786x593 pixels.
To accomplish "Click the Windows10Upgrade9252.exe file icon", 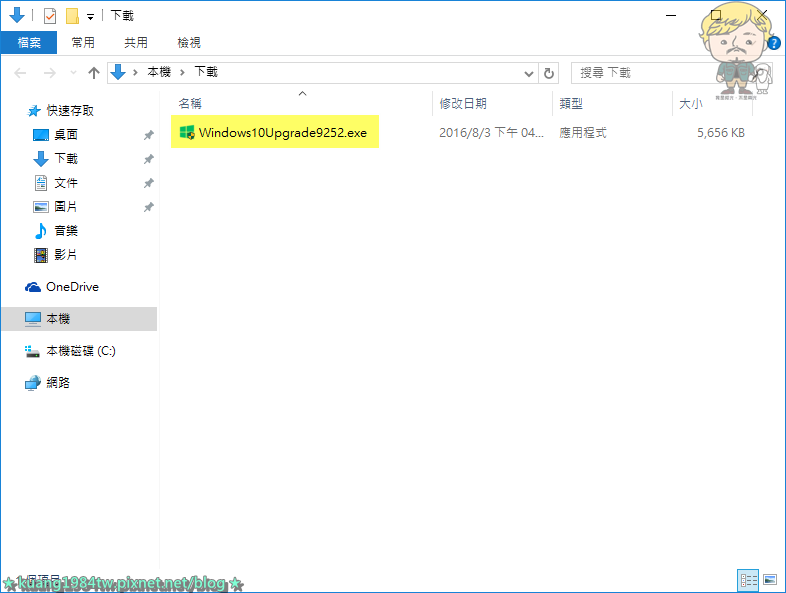I will click(x=187, y=132).
